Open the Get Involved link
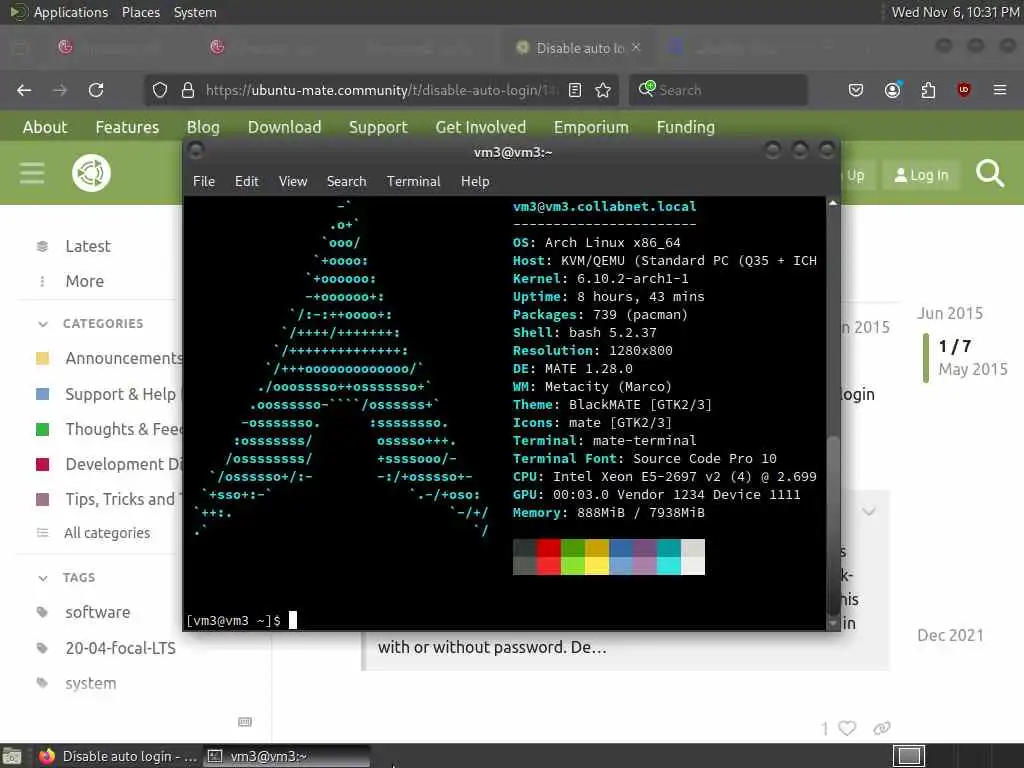Viewport: 1024px width, 768px height. coord(481,127)
